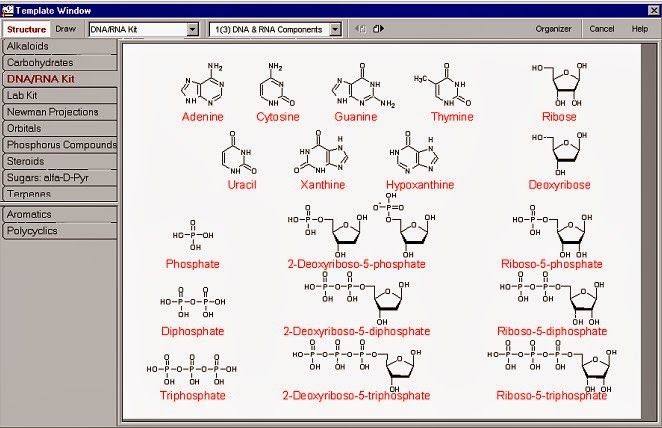Pick the Guanine structure template
Screen dimensions: 662x428
pyautogui.click(x=363, y=85)
